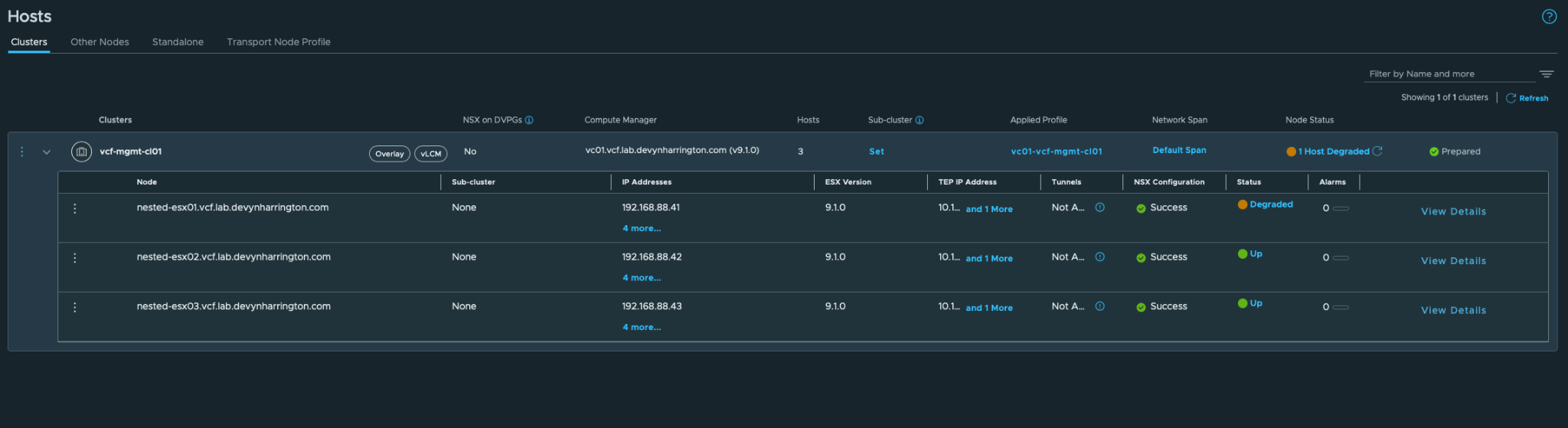This screenshot has width=1568, height=428.
Task: Expand 4 more IP addresses for nested-esx02
Action: pyautogui.click(x=642, y=278)
